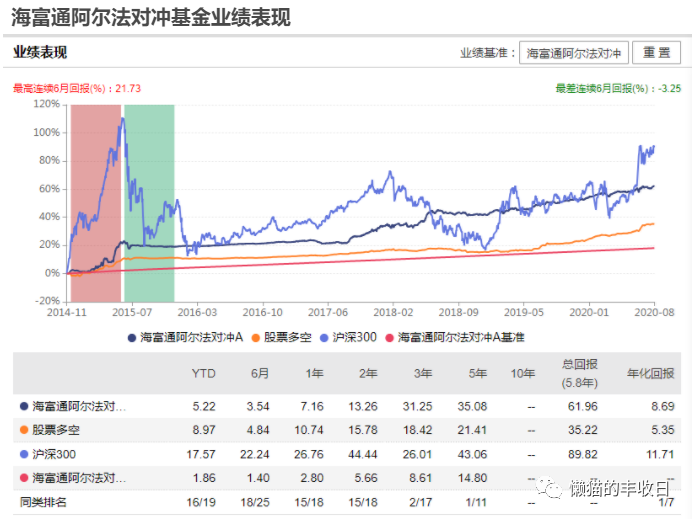Click the 2019-05 x-axis date label
This screenshot has width=693, height=519.
[x=524, y=313]
